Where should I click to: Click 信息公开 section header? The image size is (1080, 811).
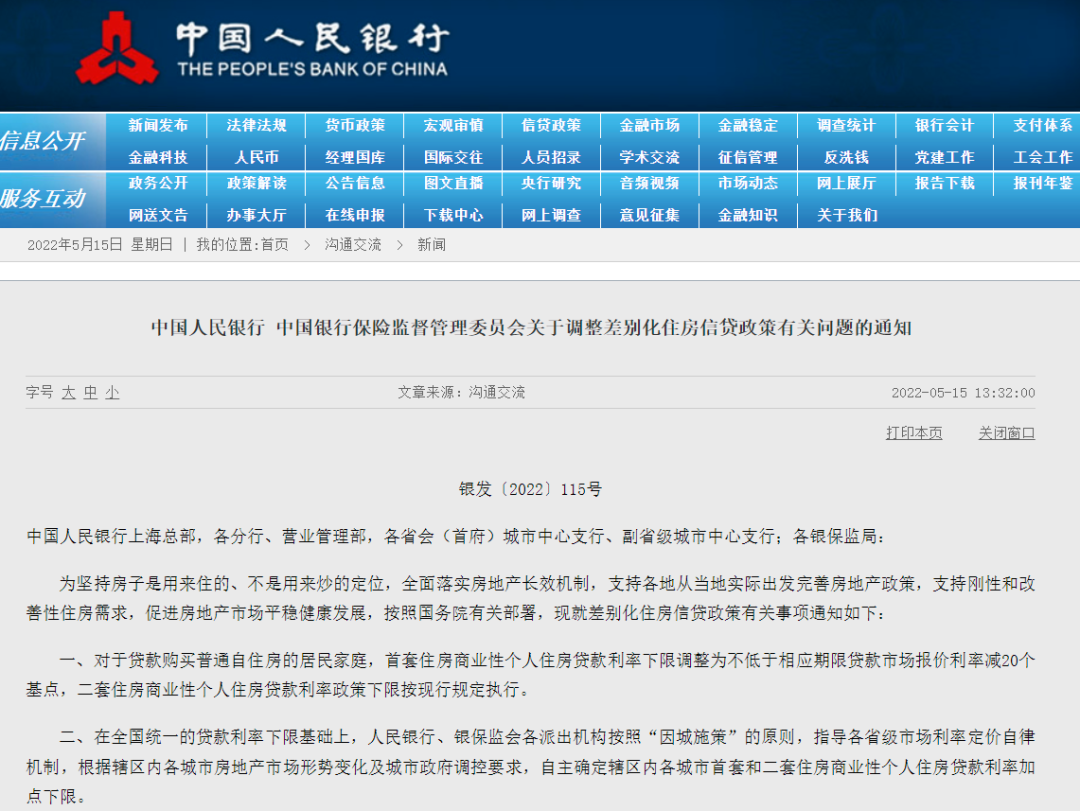pos(43,141)
